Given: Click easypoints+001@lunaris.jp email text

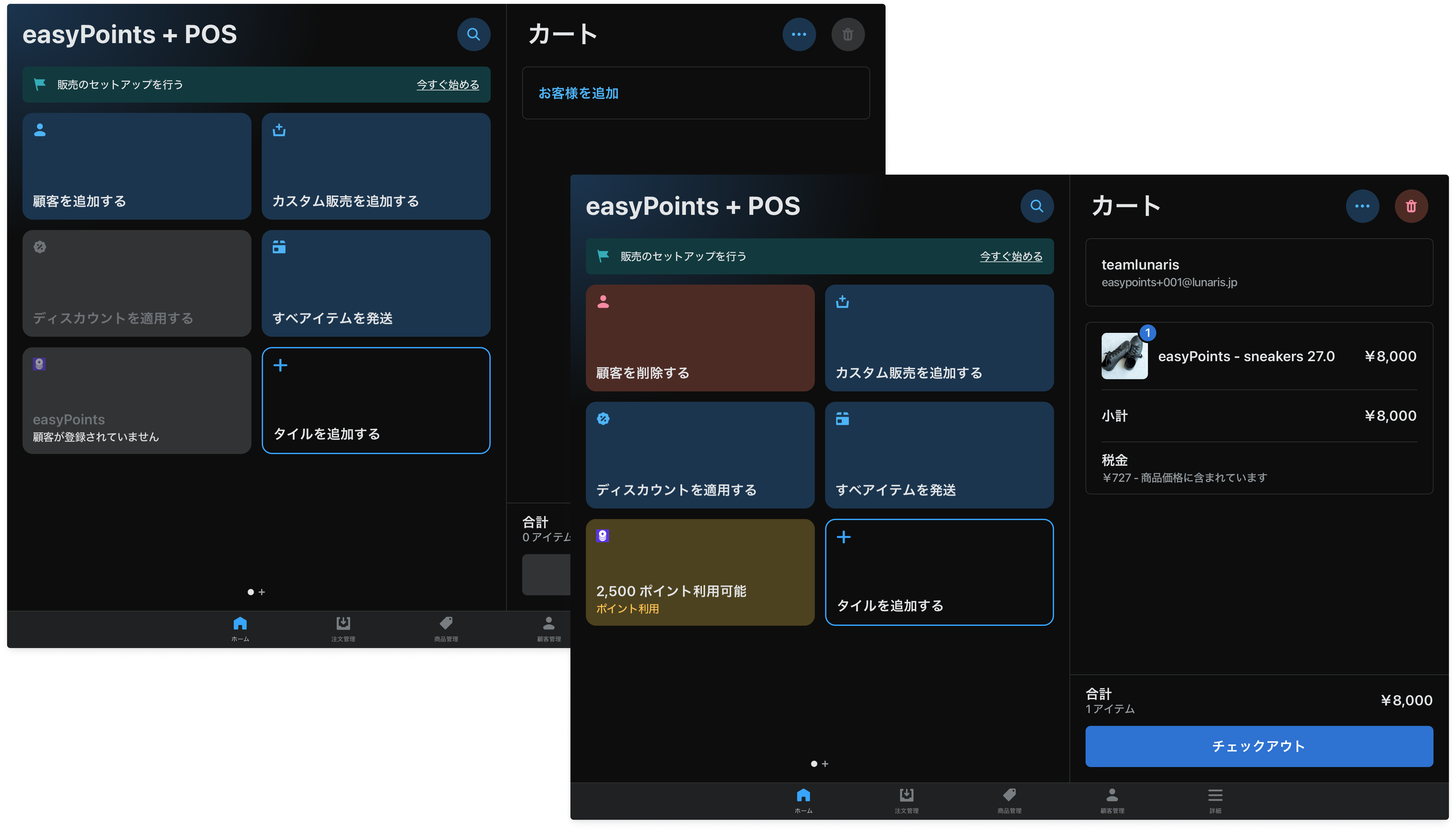Looking at the screenshot, I should 1169,282.
